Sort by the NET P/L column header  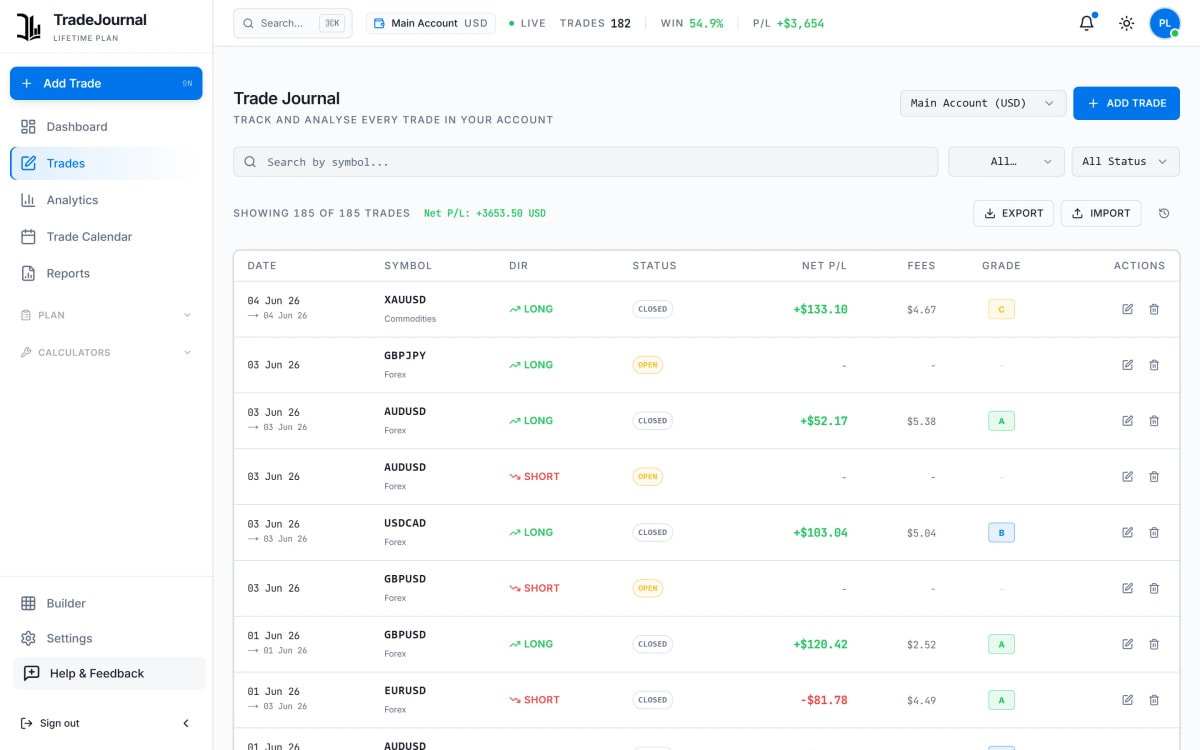coord(824,266)
